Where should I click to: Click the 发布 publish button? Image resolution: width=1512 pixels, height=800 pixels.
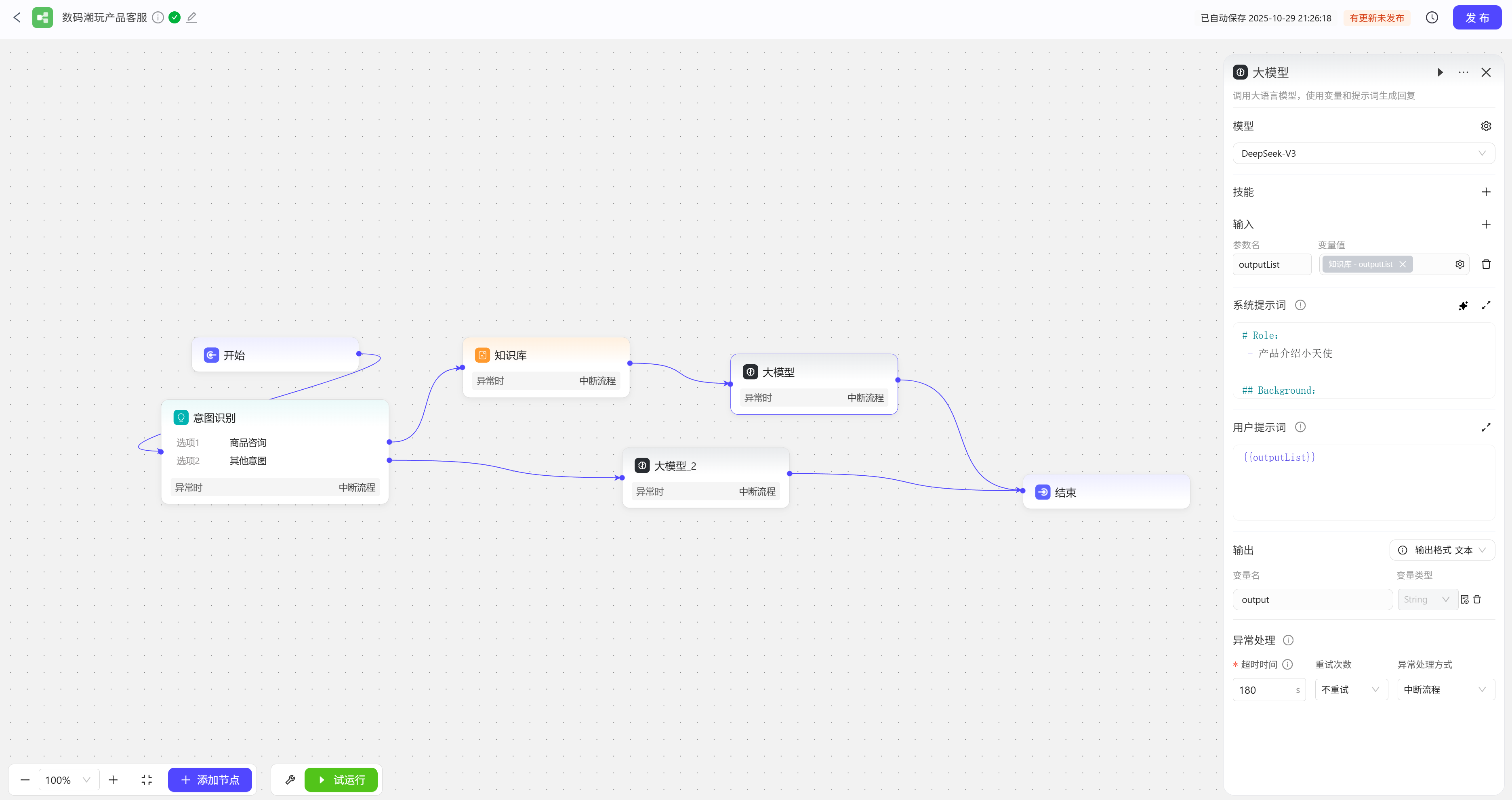point(1476,18)
